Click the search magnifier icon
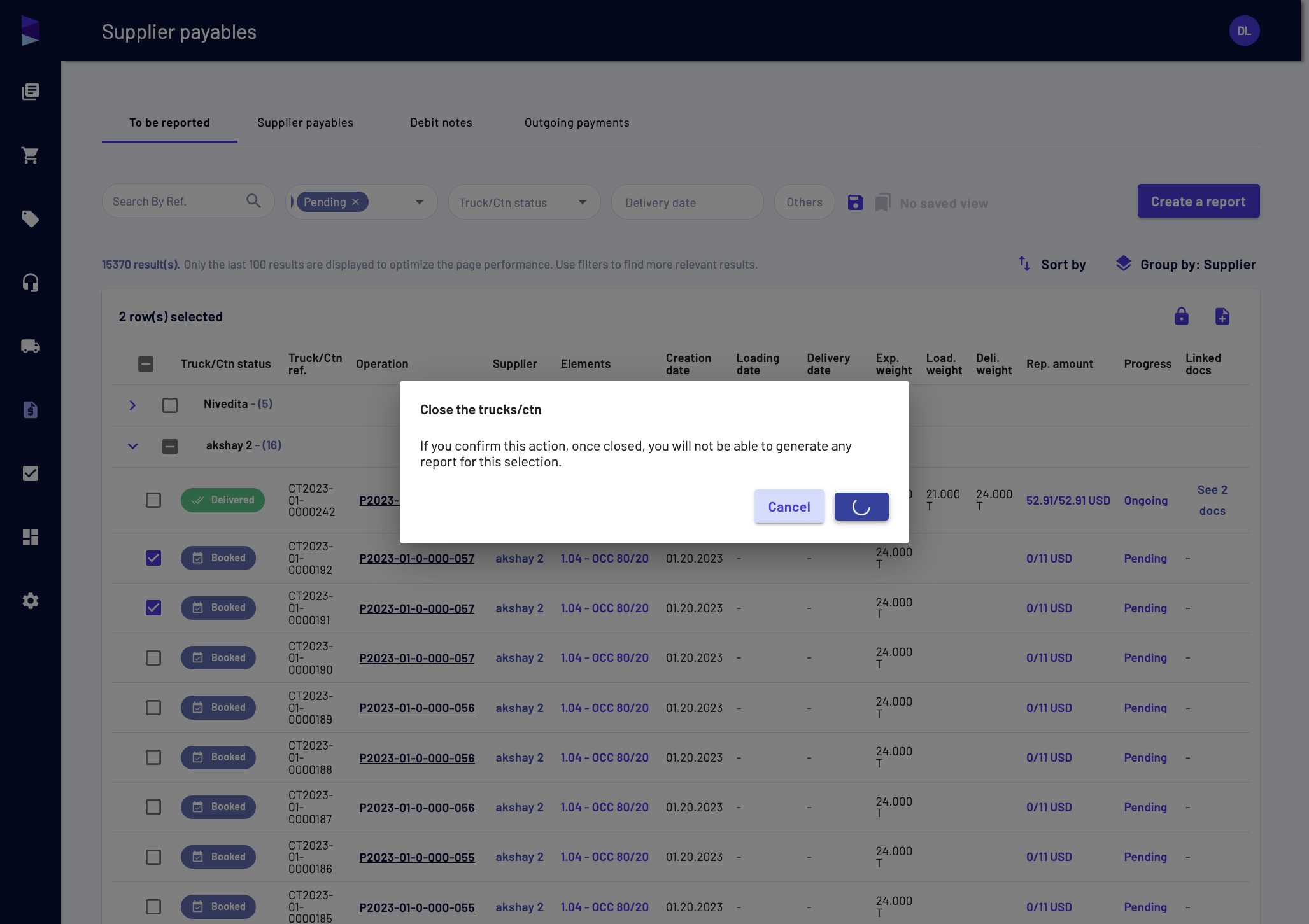This screenshot has width=1309, height=924. [253, 201]
